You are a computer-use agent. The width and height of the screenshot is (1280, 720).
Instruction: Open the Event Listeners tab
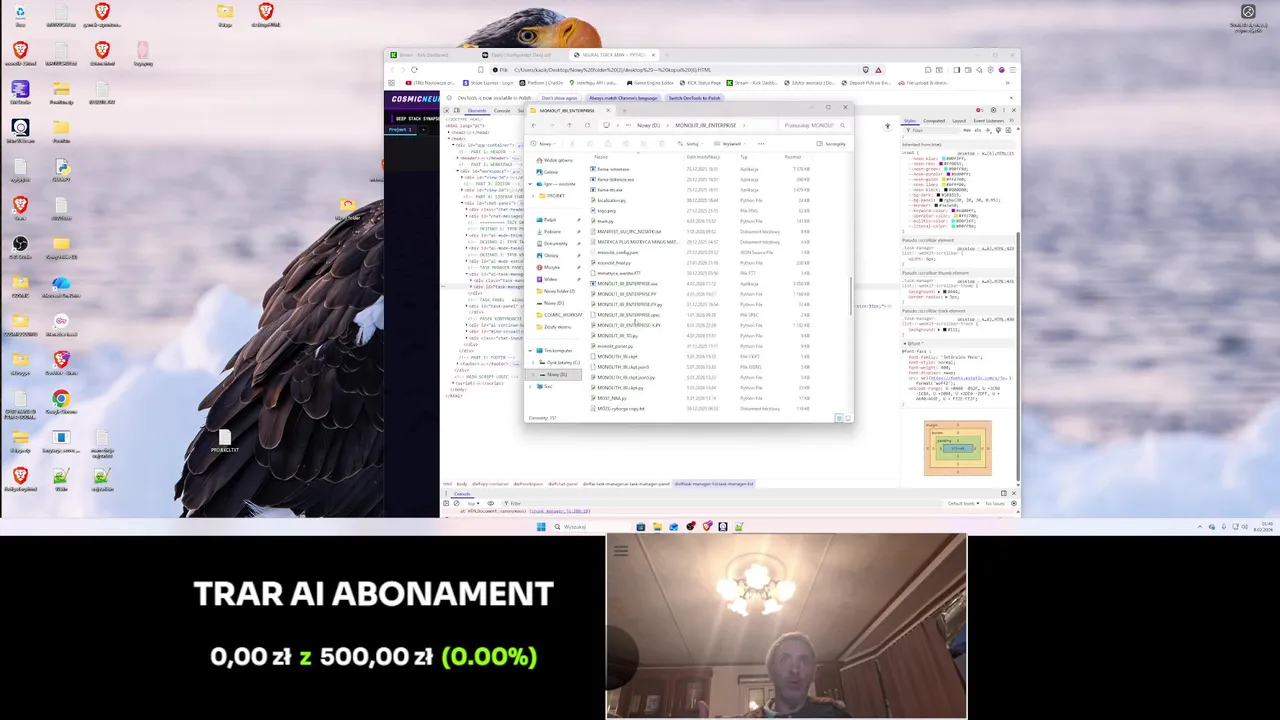pyautogui.click(x=989, y=121)
